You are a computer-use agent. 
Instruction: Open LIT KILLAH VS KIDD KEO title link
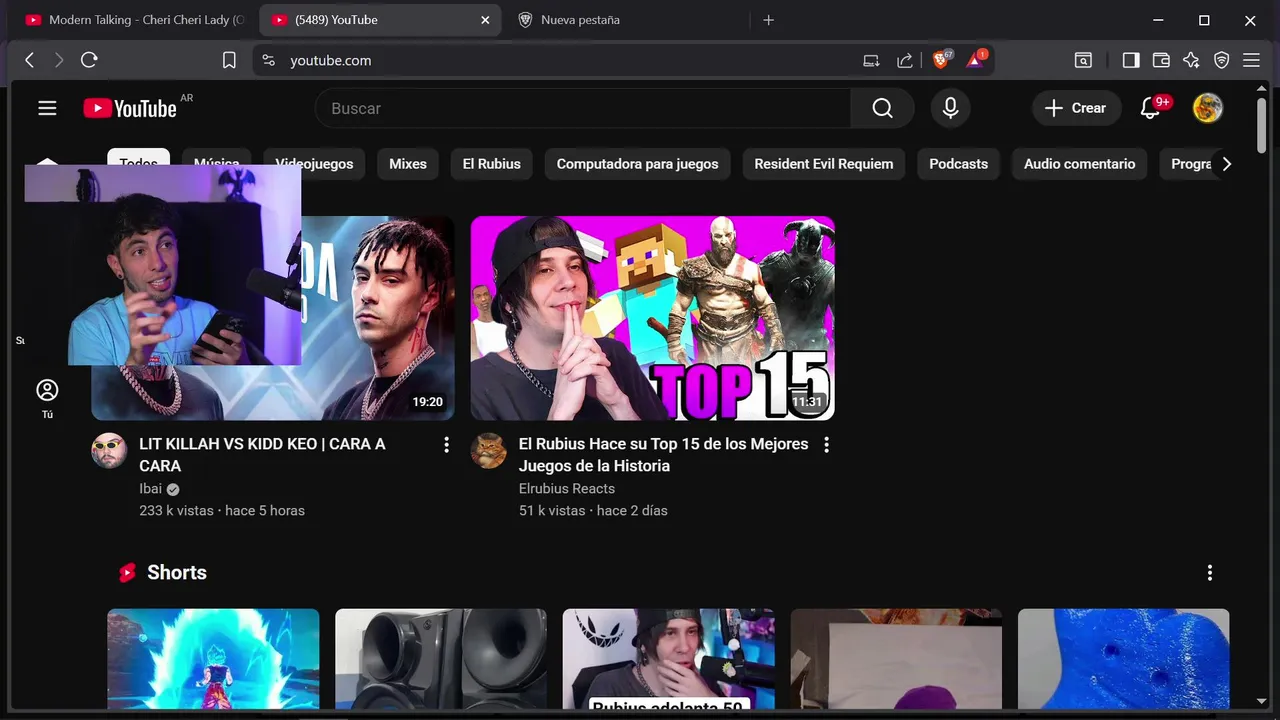click(262, 455)
